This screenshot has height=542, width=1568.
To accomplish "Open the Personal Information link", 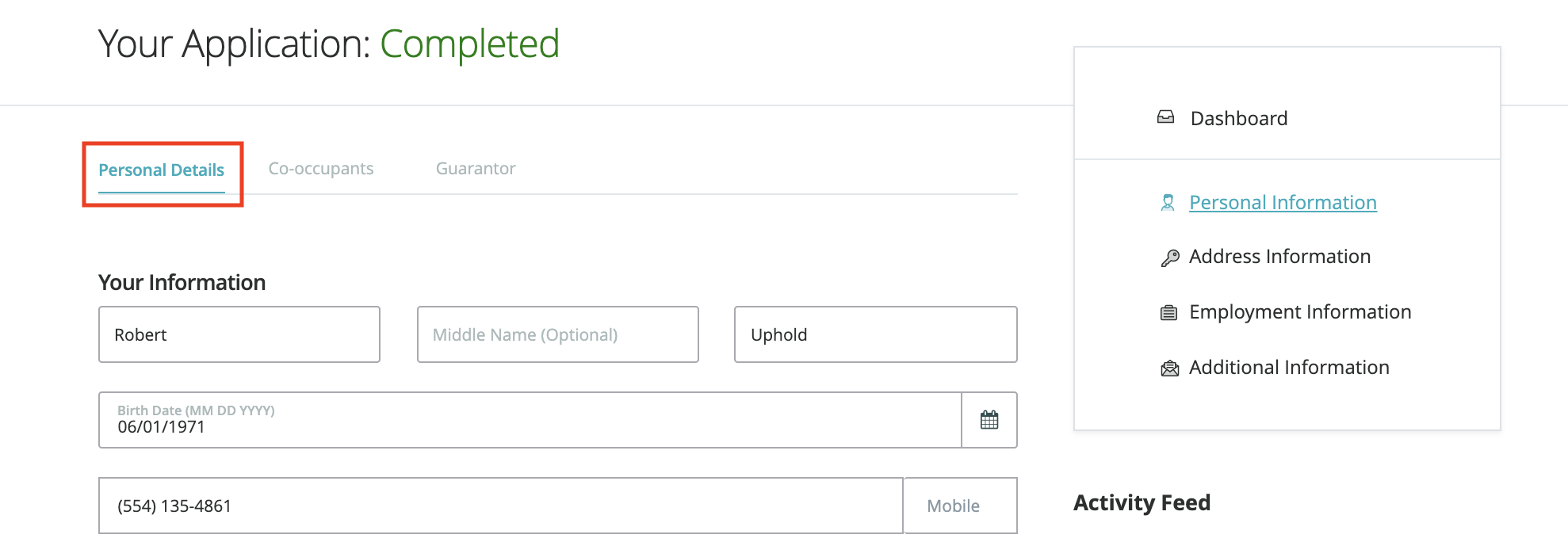I will coord(1283,203).
